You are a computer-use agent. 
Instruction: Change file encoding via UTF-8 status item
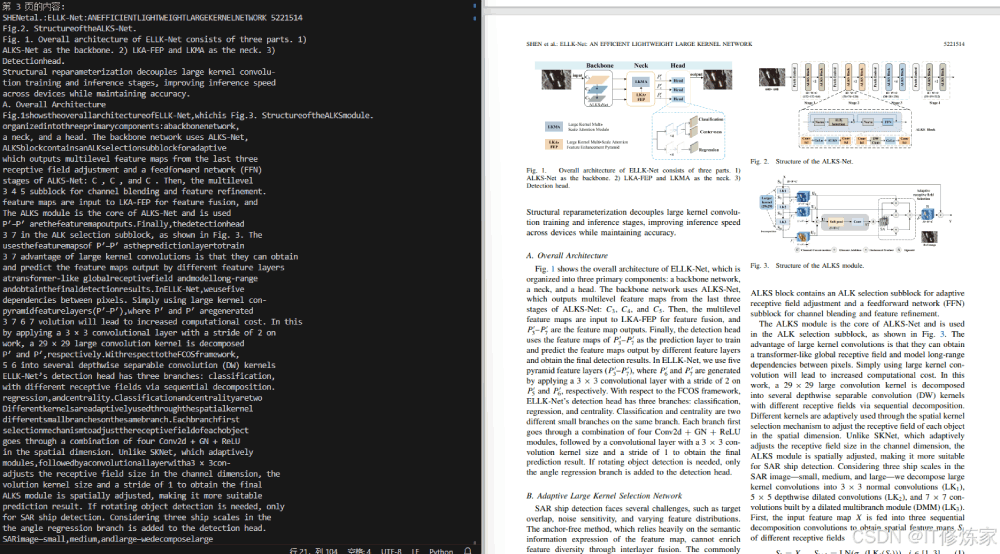391,551
